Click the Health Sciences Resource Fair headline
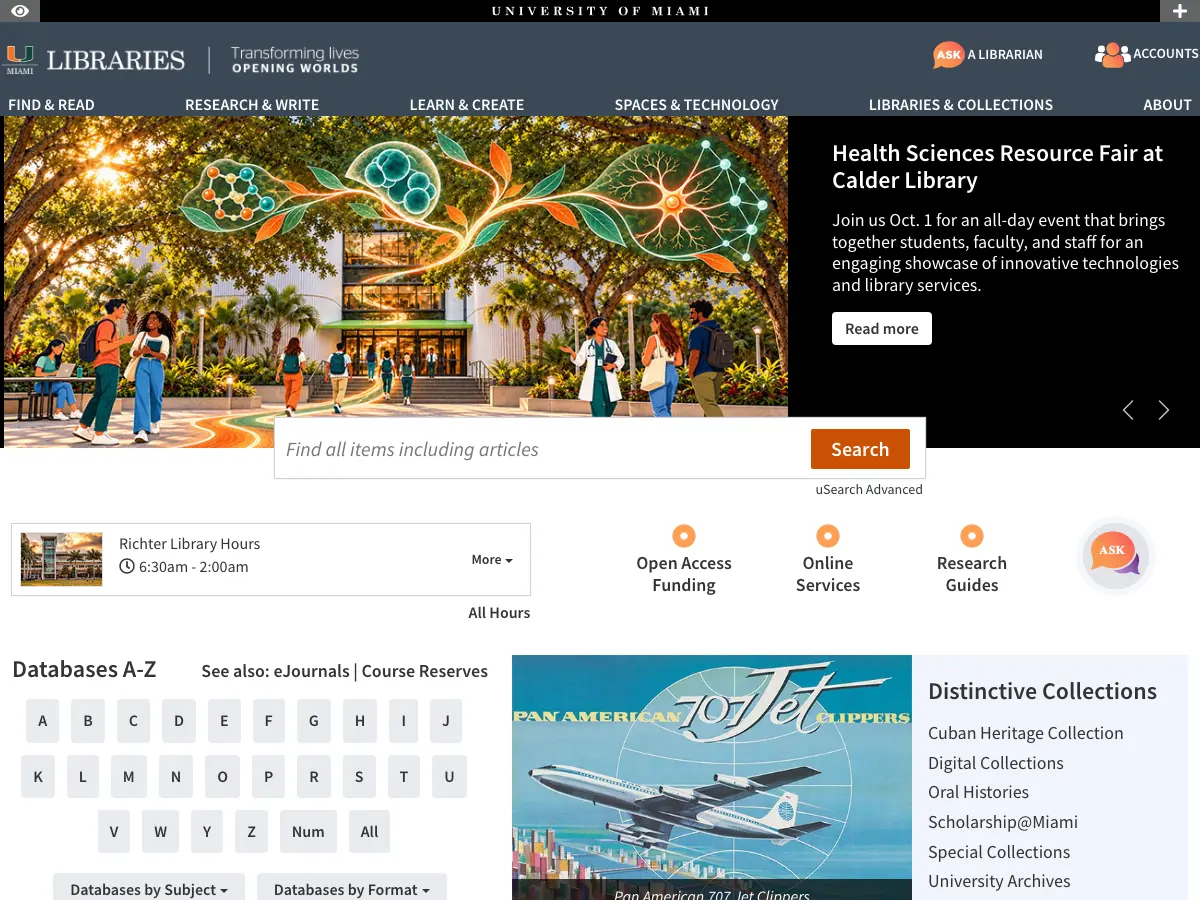 click(x=998, y=167)
